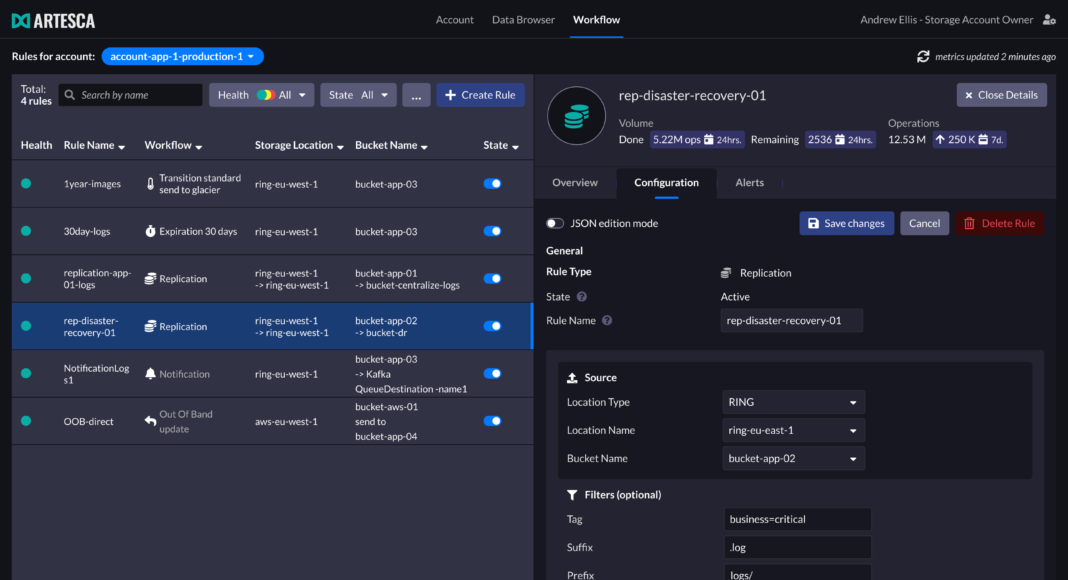The width and height of the screenshot is (1068, 580).
Task: Click the Rule Type replication icon
Action: coord(726,273)
